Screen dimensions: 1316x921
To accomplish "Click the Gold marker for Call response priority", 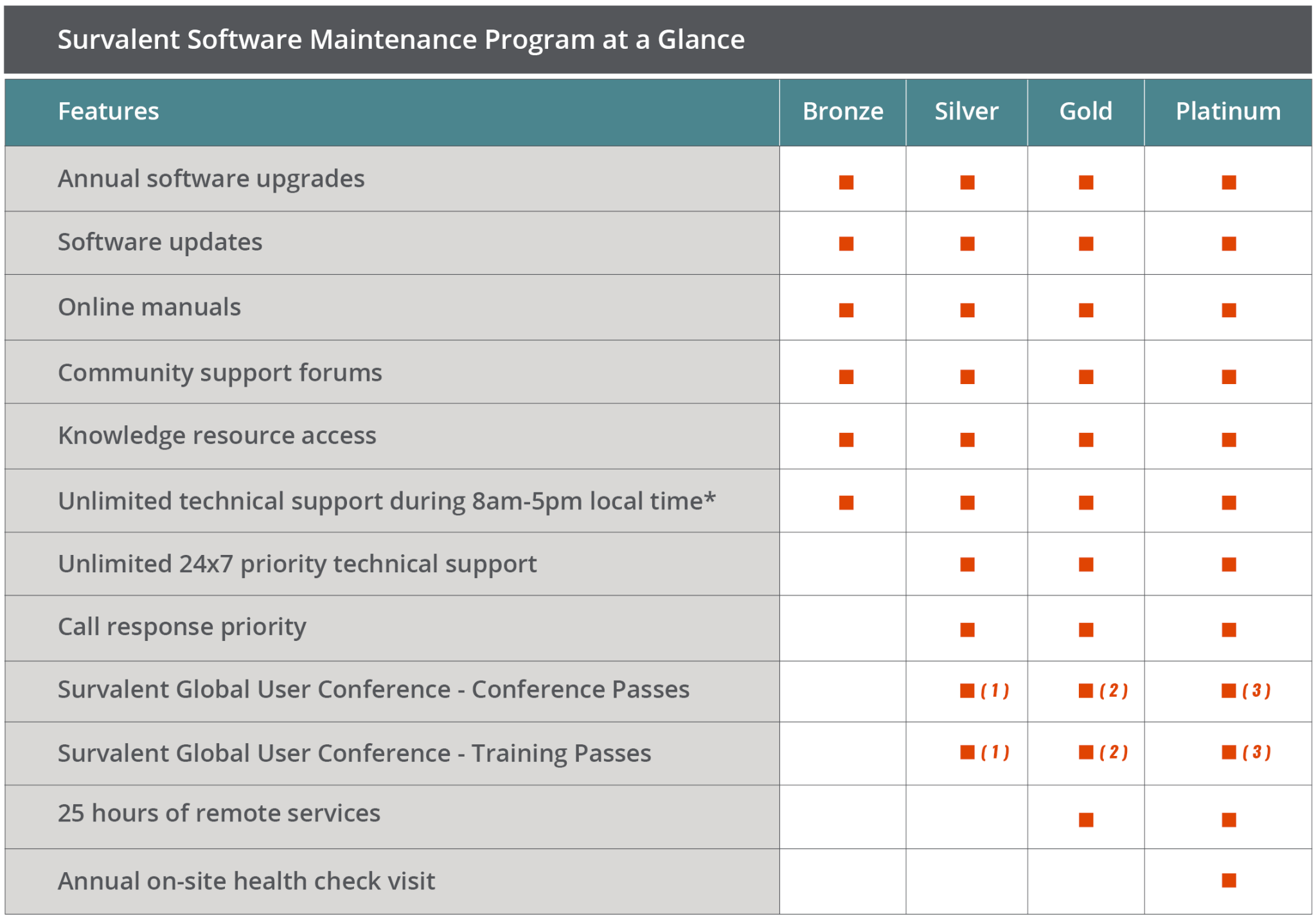I will click(x=1086, y=629).
